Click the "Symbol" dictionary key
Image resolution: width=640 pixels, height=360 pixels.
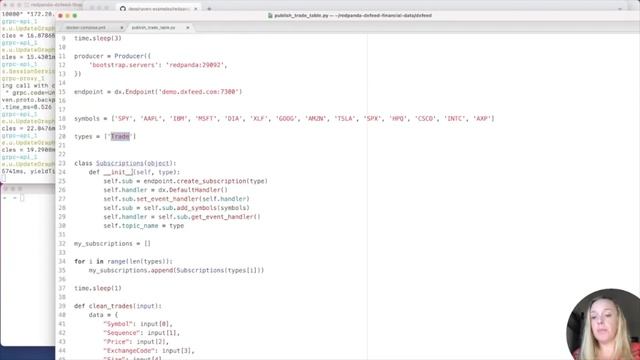pyautogui.click(x=118, y=324)
